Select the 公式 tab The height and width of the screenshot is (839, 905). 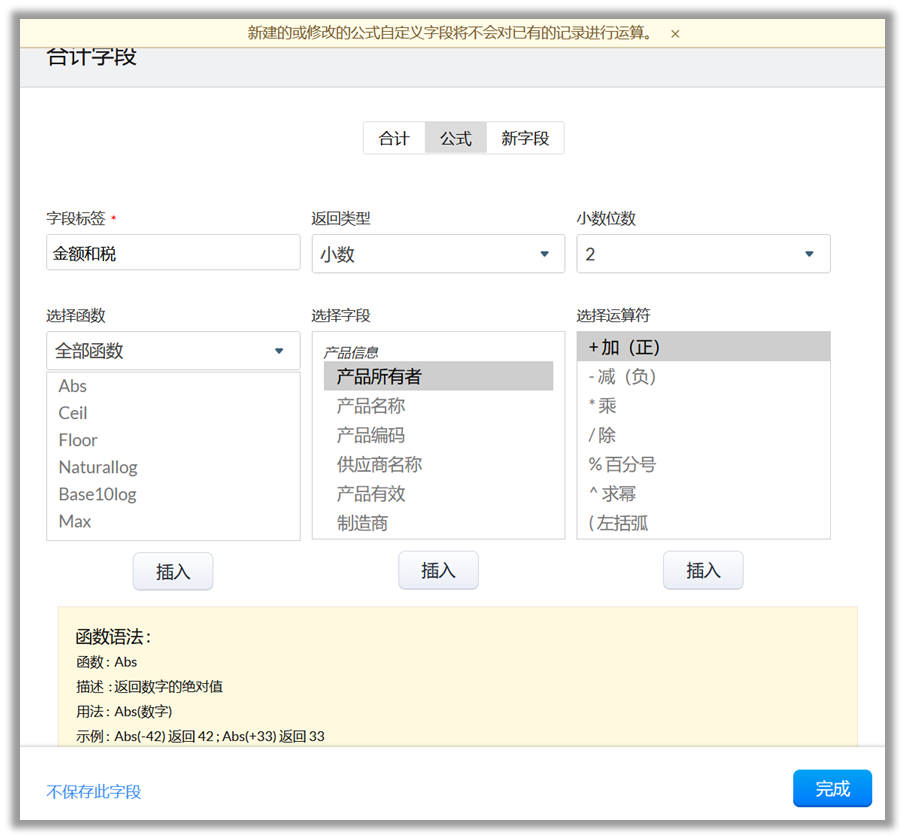(x=456, y=138)
